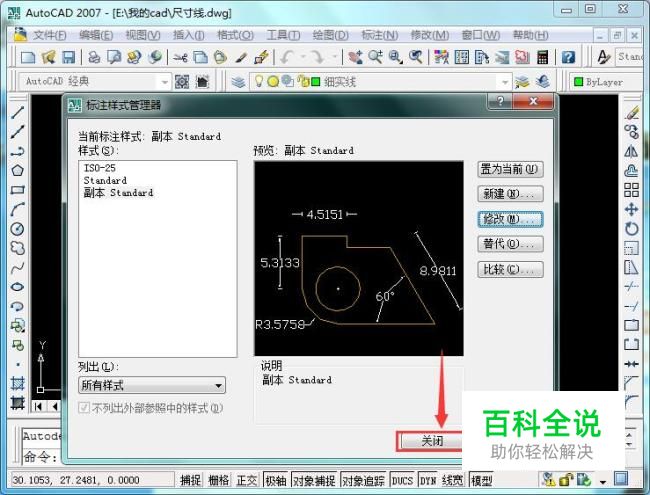
Task: Select the Revision Cloud tool
Action: [17, 248]
